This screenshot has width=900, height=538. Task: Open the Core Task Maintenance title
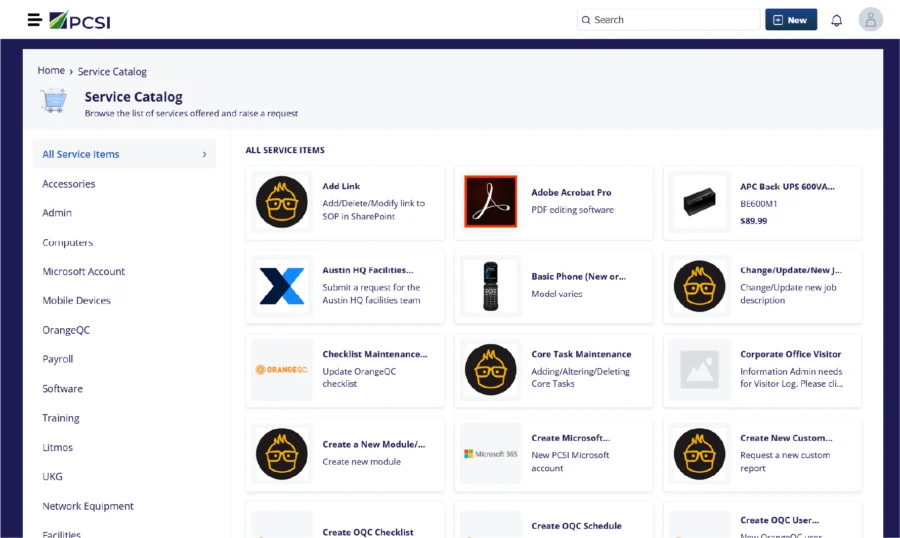coord(581,354)
